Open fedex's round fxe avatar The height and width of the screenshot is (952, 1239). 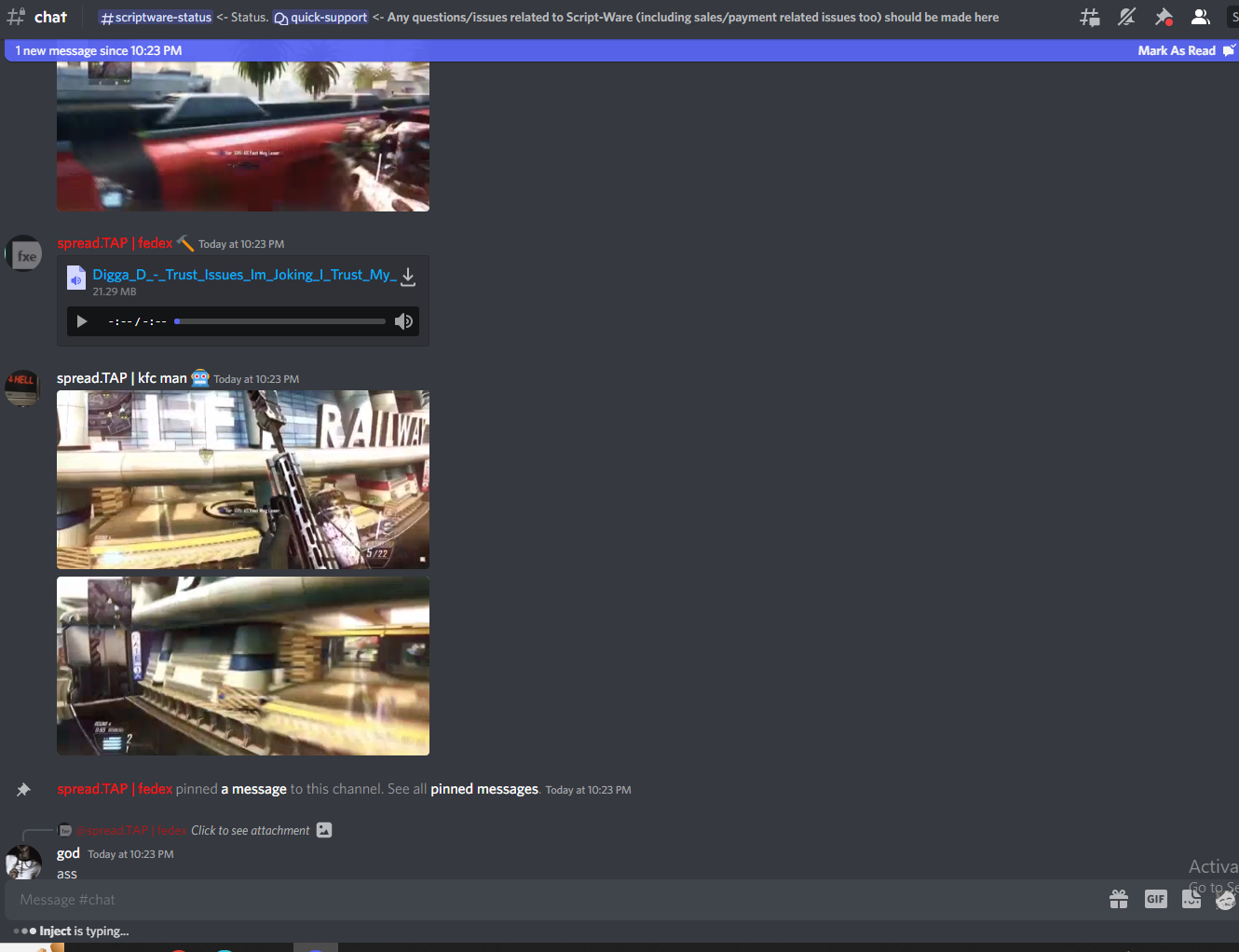[24, 254]
